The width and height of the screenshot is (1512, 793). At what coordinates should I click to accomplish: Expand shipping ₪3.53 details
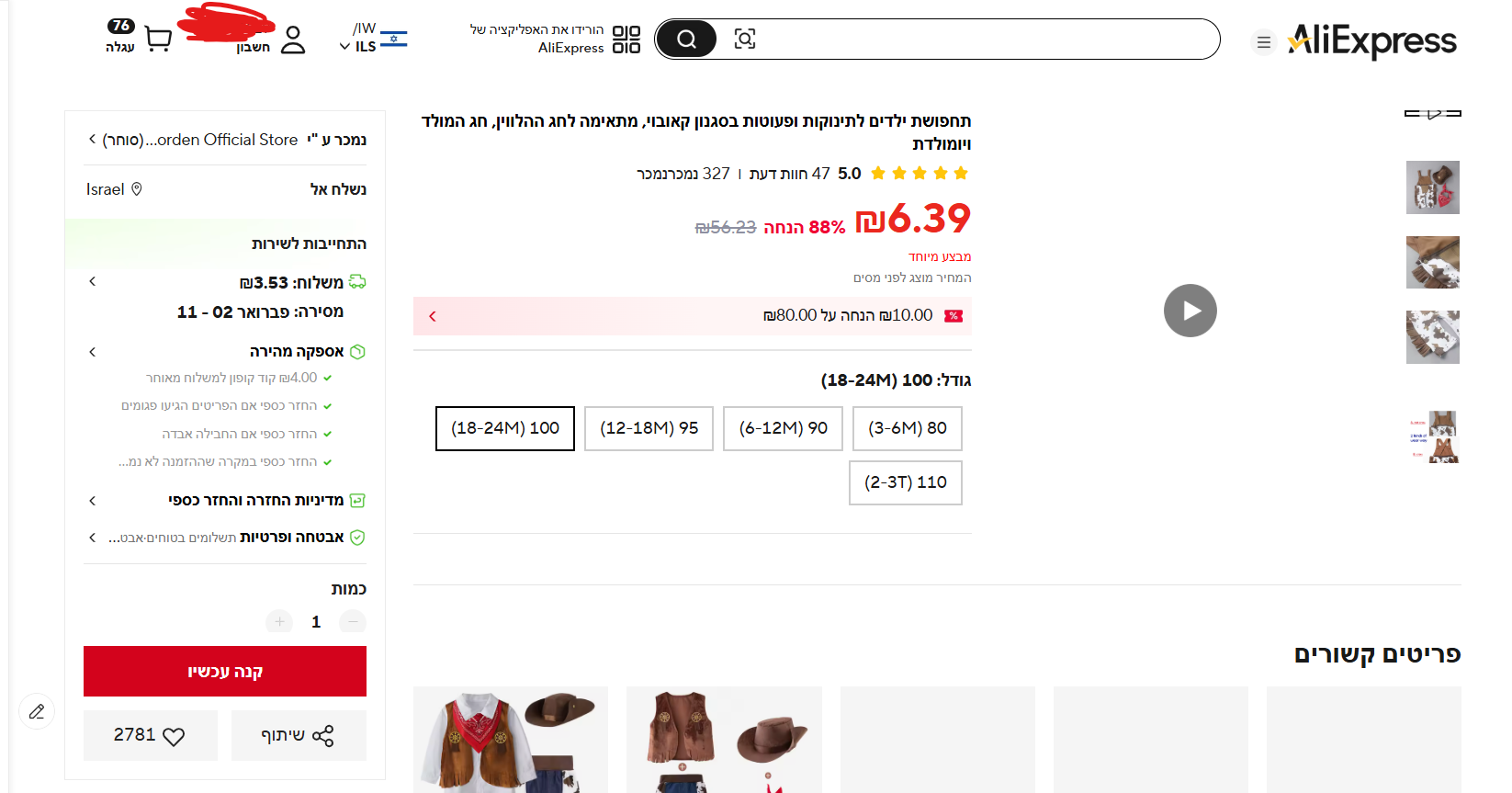tap(93, 282)
